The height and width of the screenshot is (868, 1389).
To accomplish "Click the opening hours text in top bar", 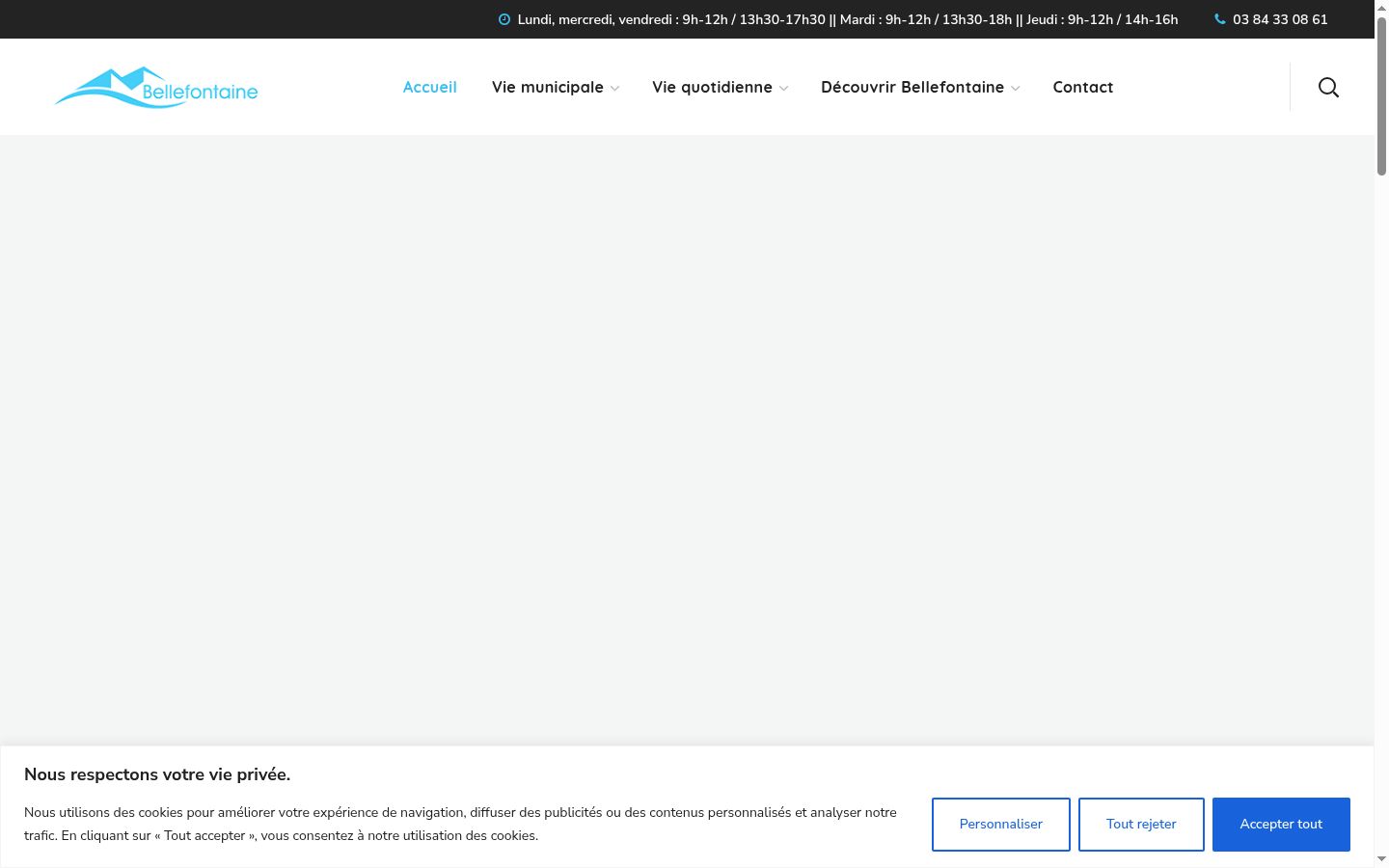I will click(848, 19).
